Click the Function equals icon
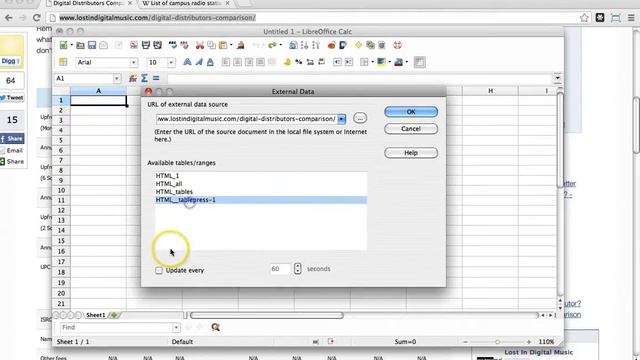This screenshot has height=360, width=640. (x=156, y=78)
